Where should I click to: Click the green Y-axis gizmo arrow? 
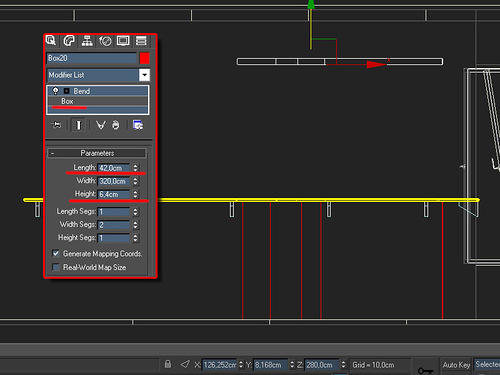(x=311, y=4)
